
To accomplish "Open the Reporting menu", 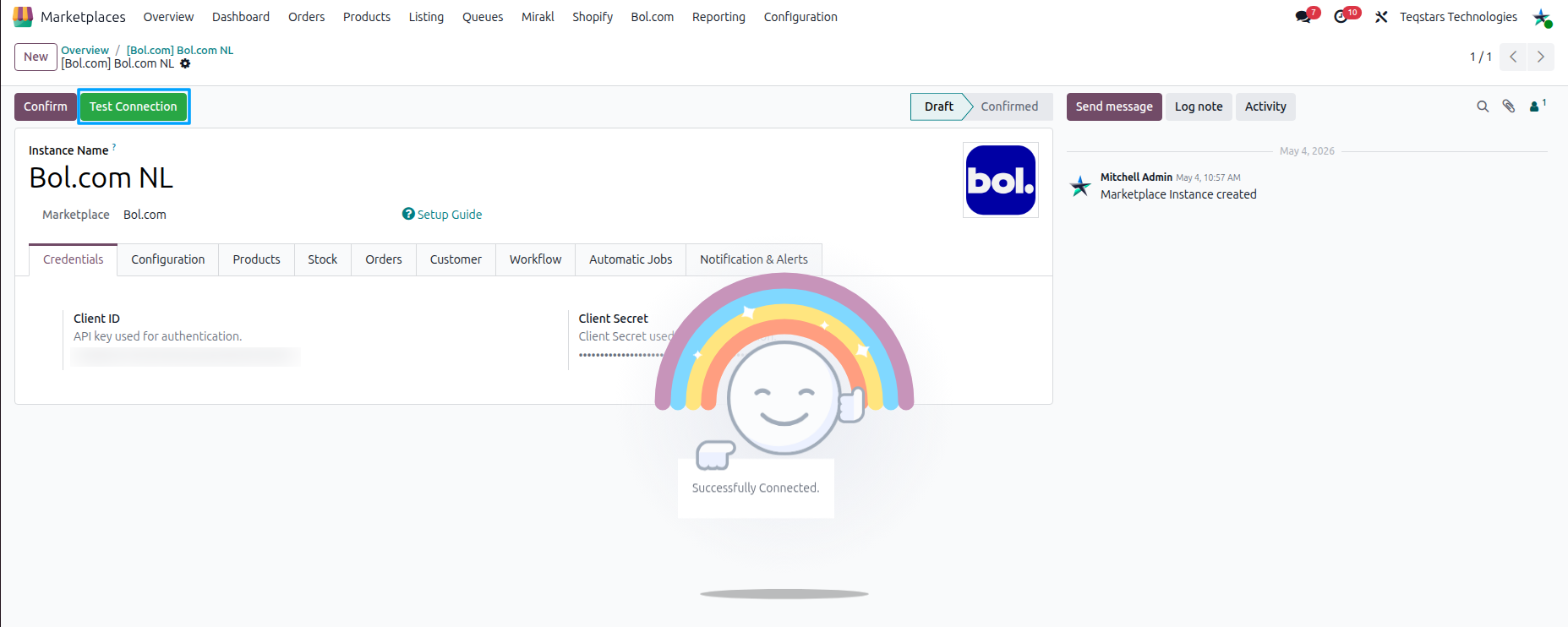I will pos(718,17).
